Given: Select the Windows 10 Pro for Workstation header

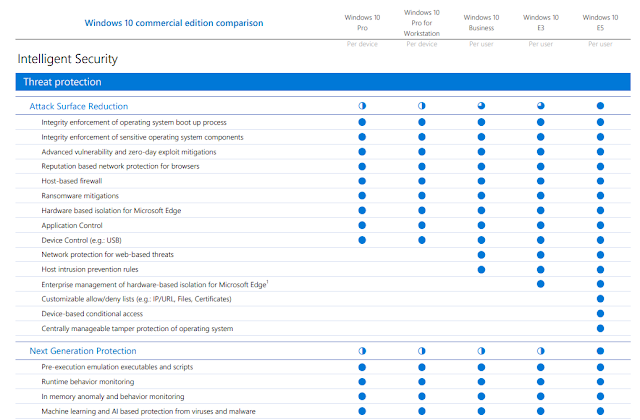Looking at the screenshot, I should pos(422,23).
